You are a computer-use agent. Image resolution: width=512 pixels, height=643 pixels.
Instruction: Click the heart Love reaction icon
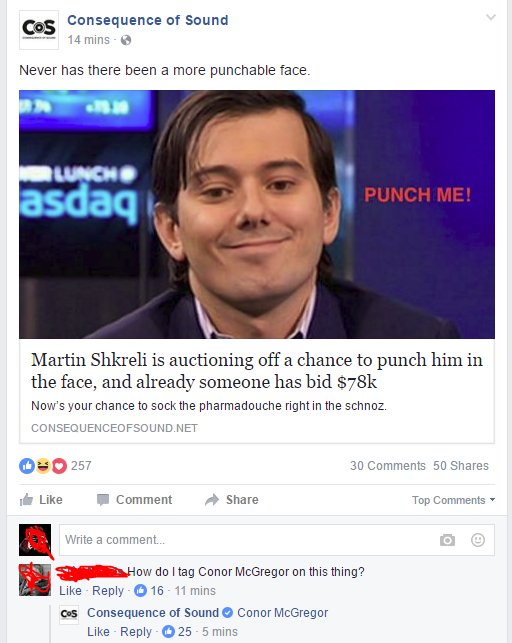[59, 466]
